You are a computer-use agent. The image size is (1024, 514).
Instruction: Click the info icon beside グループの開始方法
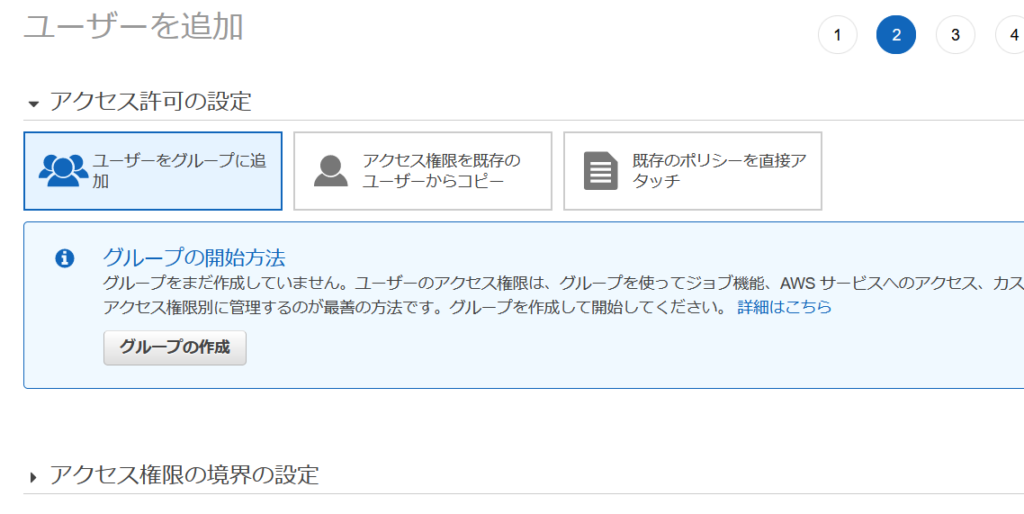[x=64, y=259]
